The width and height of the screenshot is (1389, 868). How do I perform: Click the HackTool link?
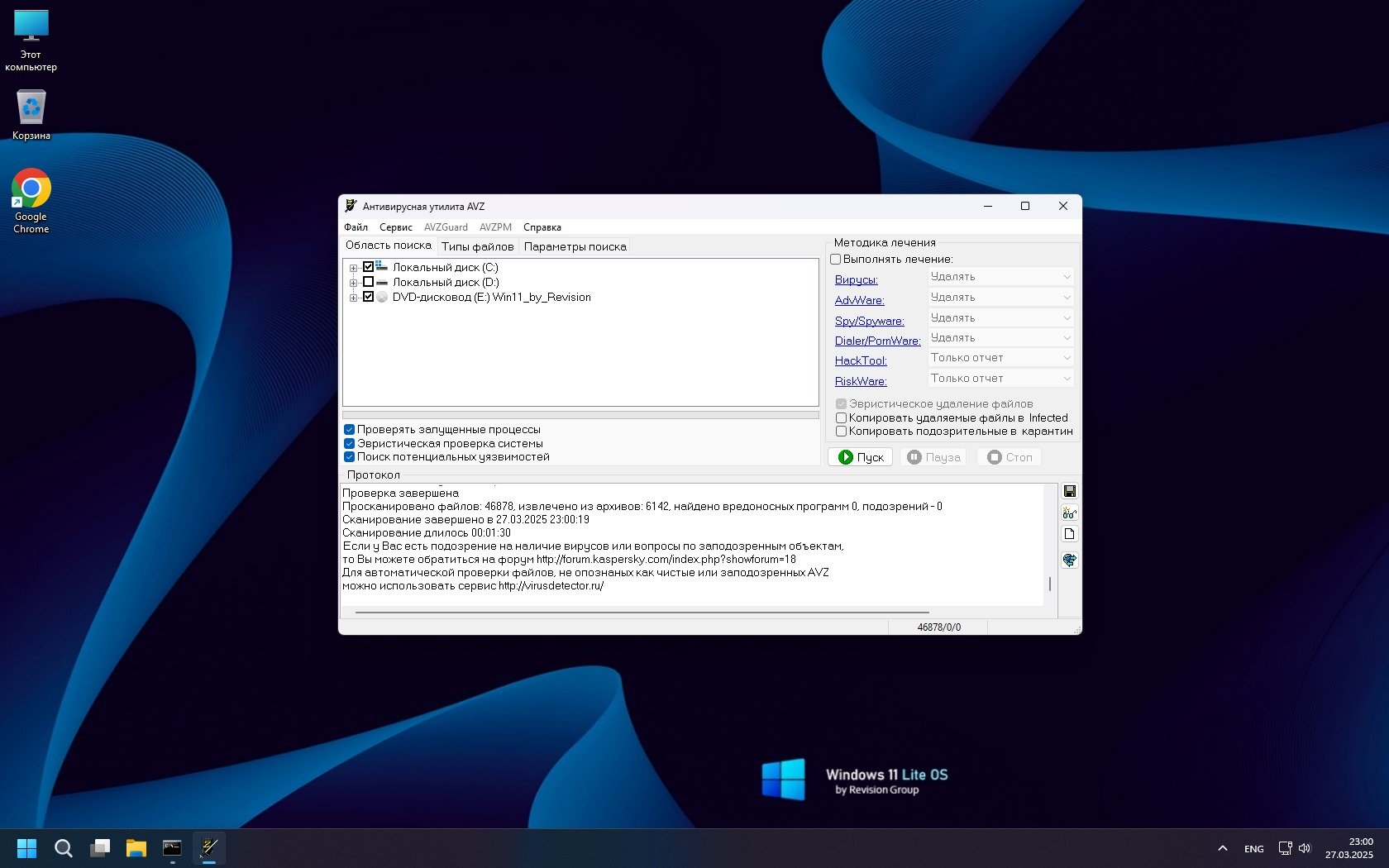pyautogui.click(x=861, y=361)
